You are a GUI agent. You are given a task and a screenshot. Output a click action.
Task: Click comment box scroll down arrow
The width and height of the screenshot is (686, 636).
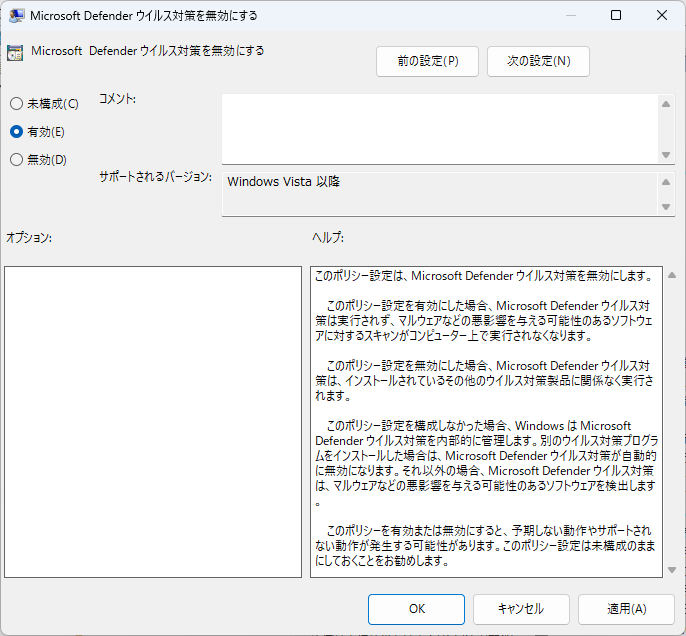(x=666, y=154)
